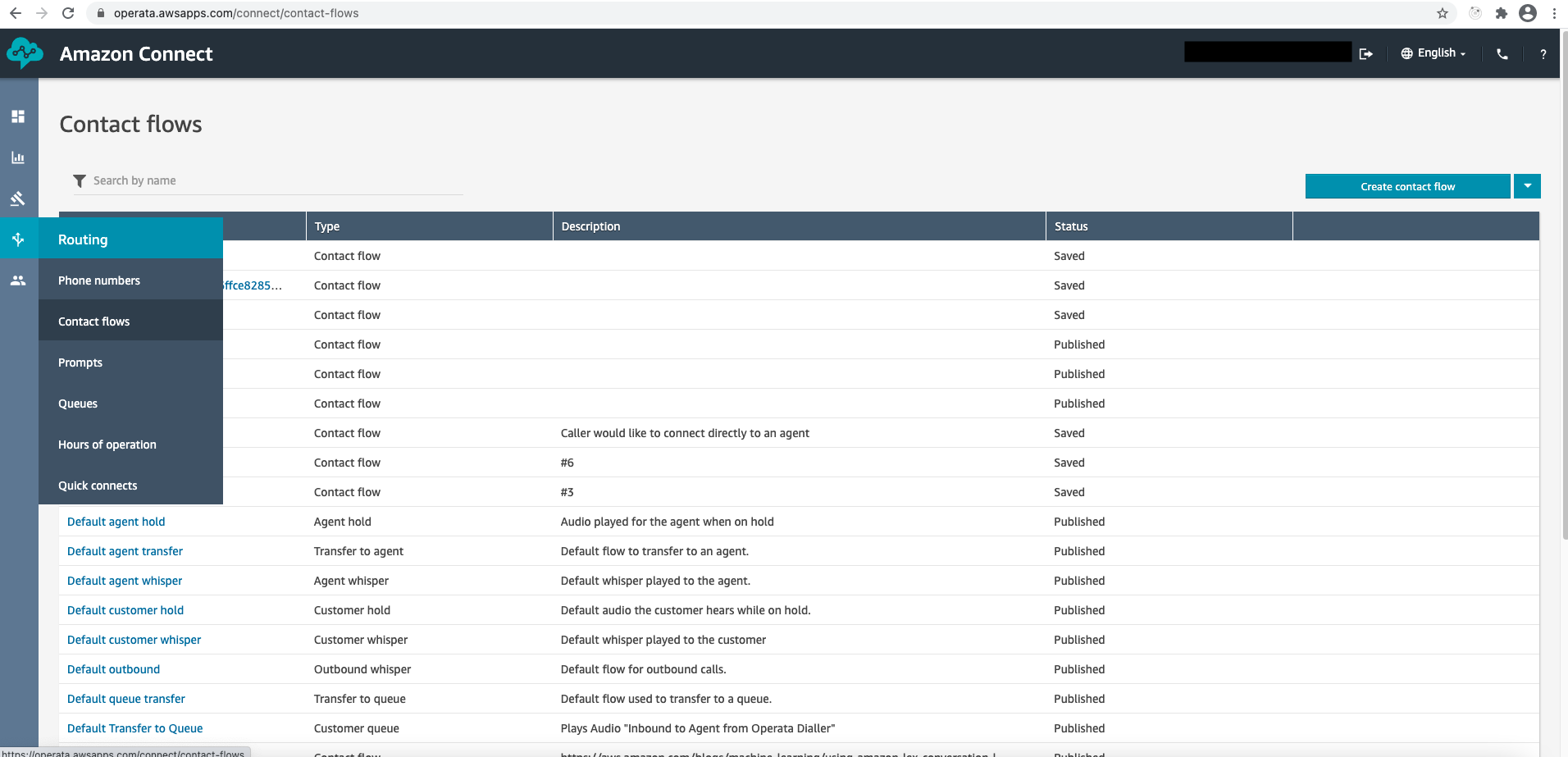Go back in browser history

point(16,13)
